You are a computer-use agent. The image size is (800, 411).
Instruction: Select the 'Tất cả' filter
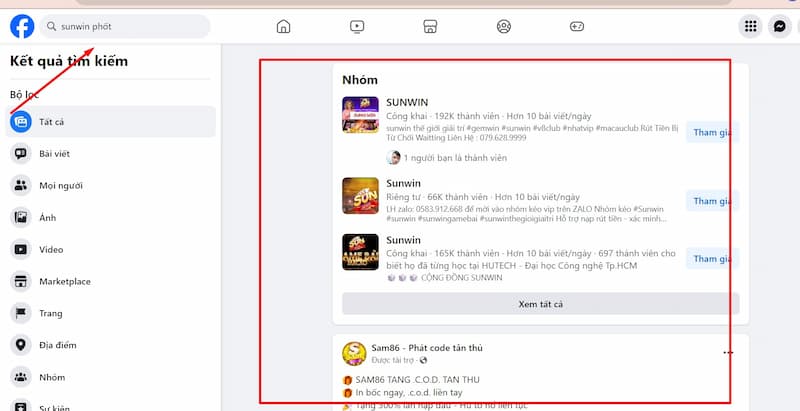coord(111,122)
